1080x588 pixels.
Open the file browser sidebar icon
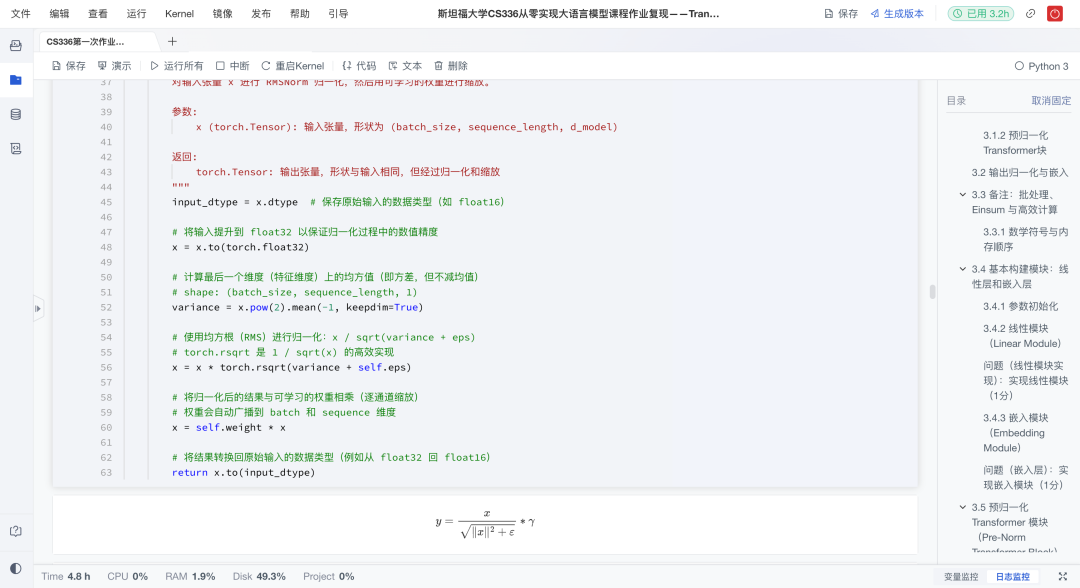pyautogui.click(x=14, y=80)
